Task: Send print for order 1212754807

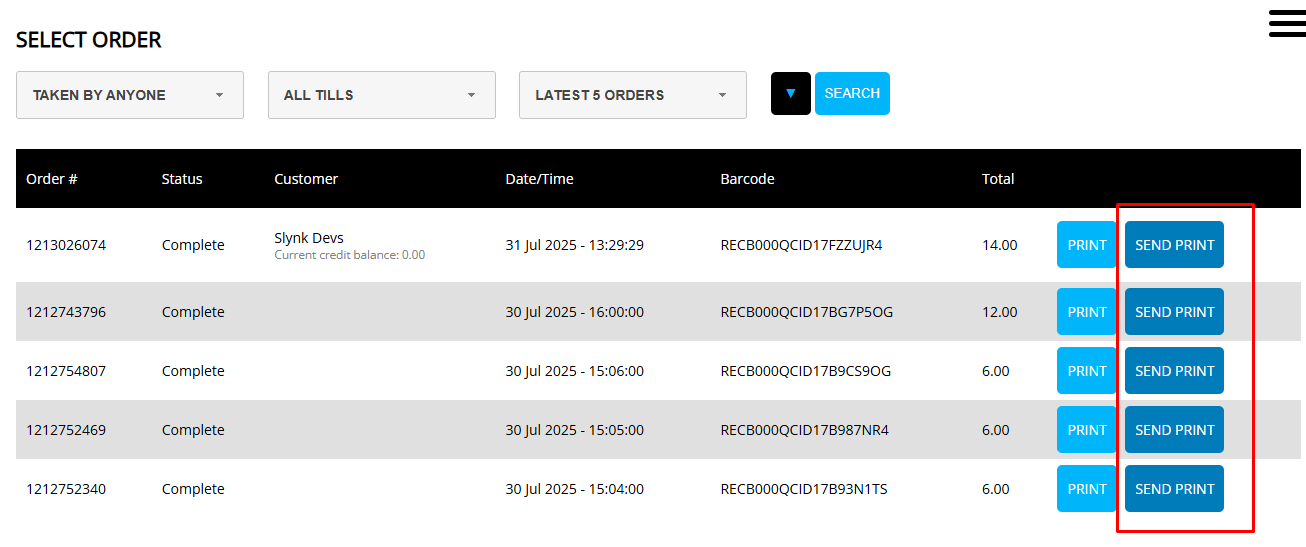Action: 1174,371
